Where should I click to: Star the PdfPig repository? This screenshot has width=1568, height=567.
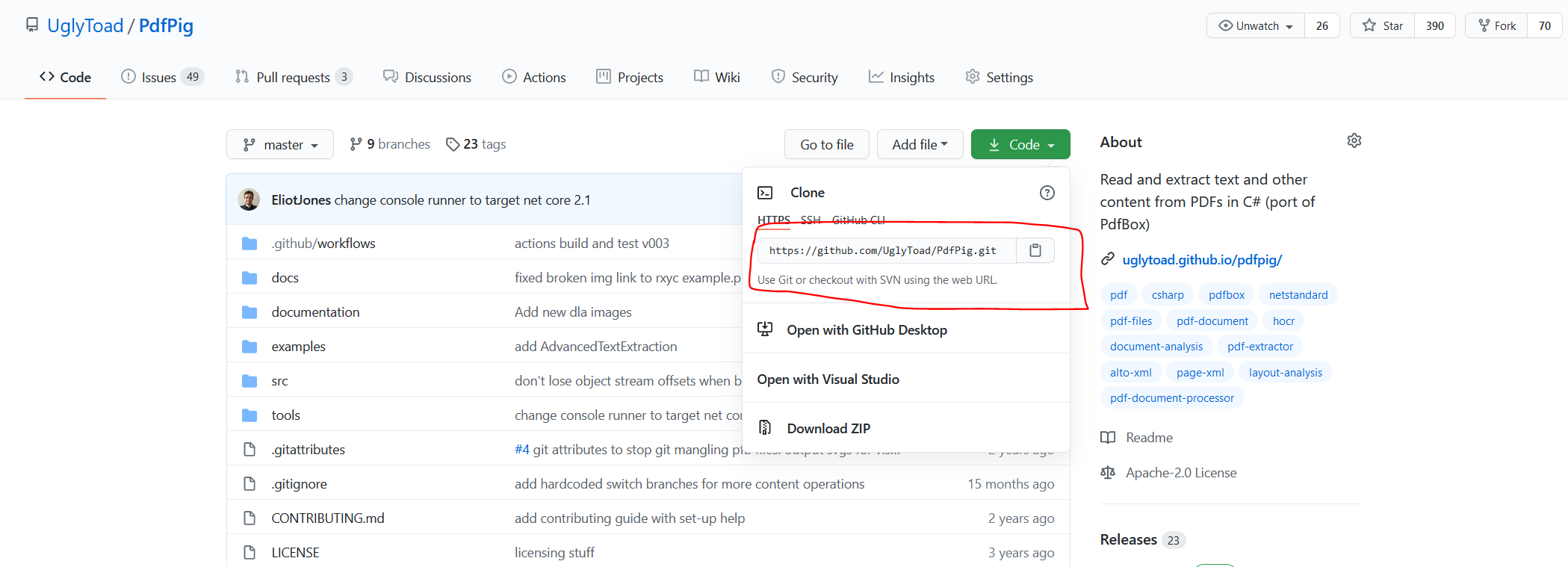click(x=1382, y=25)
